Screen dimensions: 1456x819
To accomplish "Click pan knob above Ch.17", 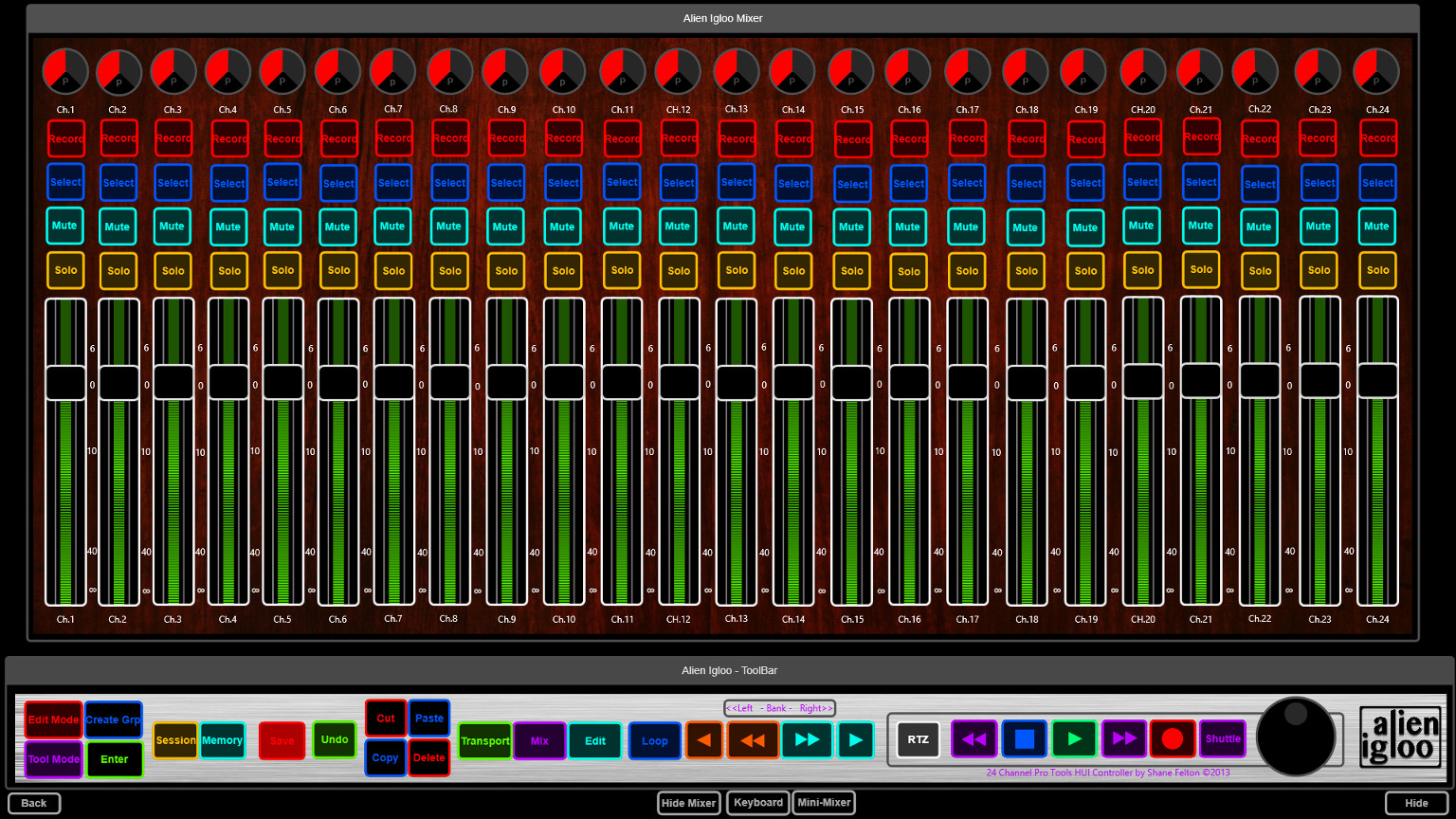I will [968, 72].
